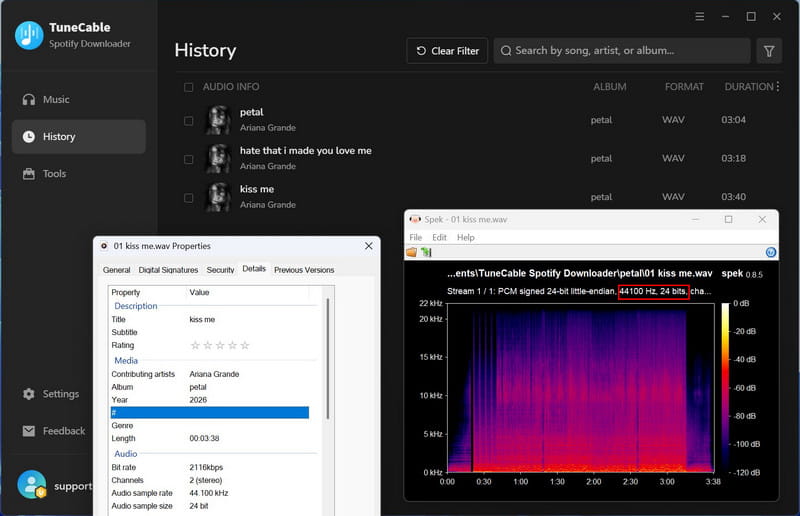Switch to the Previous Versions tab
This screenshot has width=800, height=516.
(x=304, y=269)
